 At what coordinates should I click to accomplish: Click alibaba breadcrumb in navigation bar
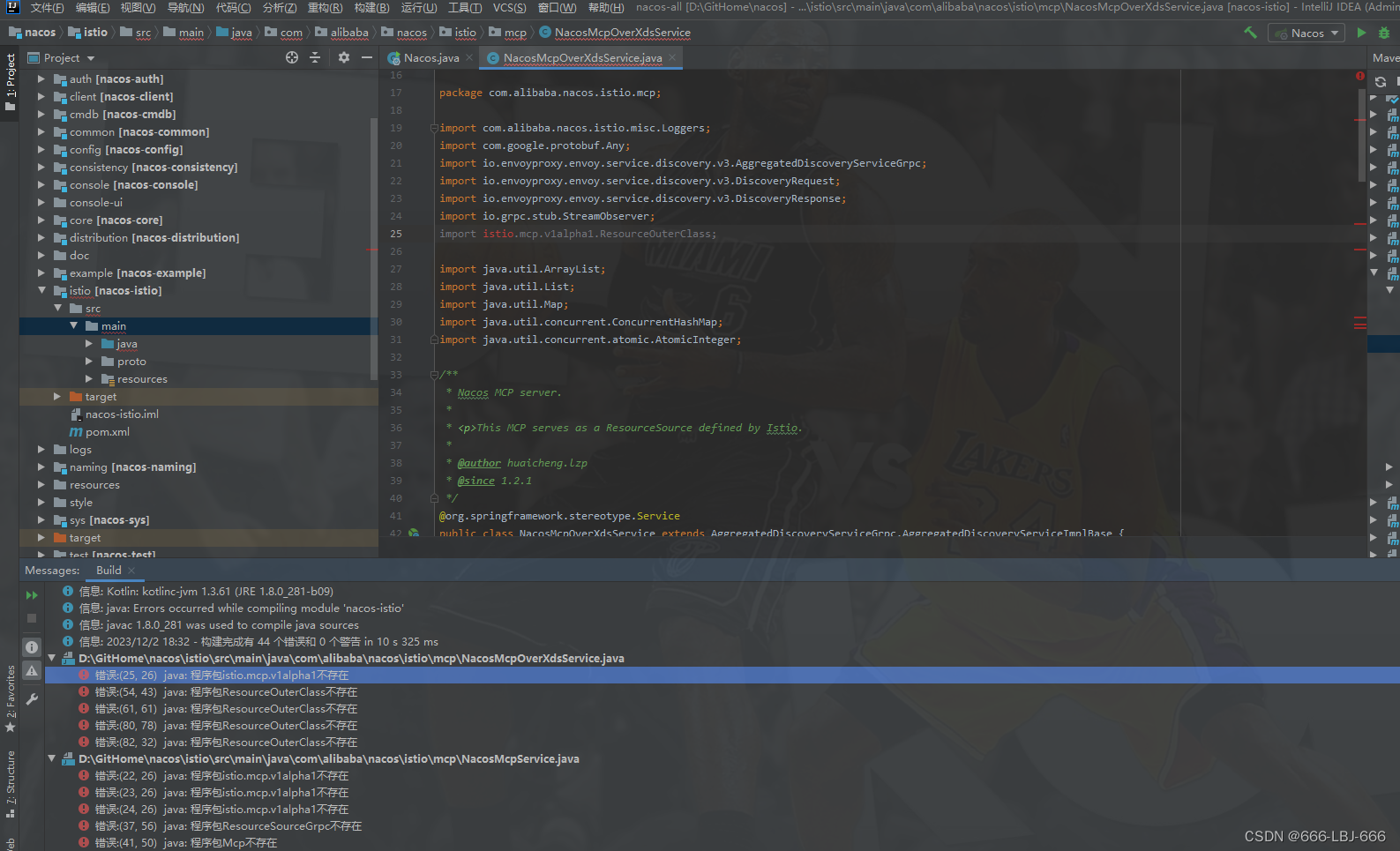342,33
